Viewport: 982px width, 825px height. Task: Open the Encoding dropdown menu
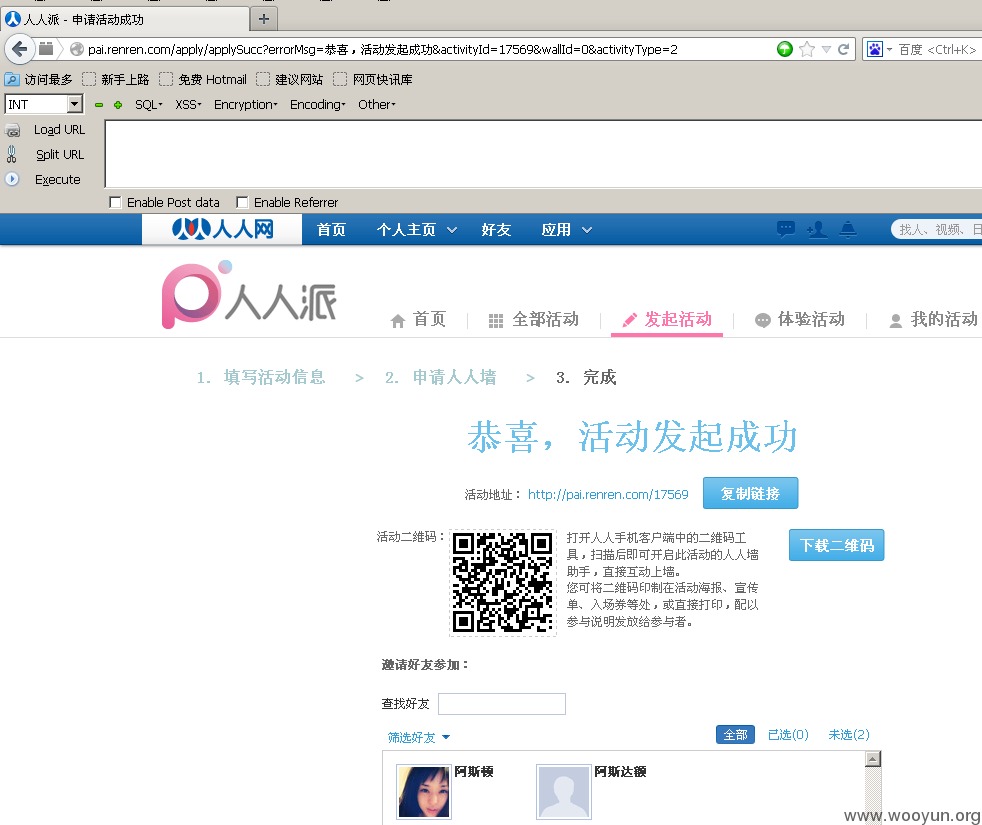pos(318,105)
